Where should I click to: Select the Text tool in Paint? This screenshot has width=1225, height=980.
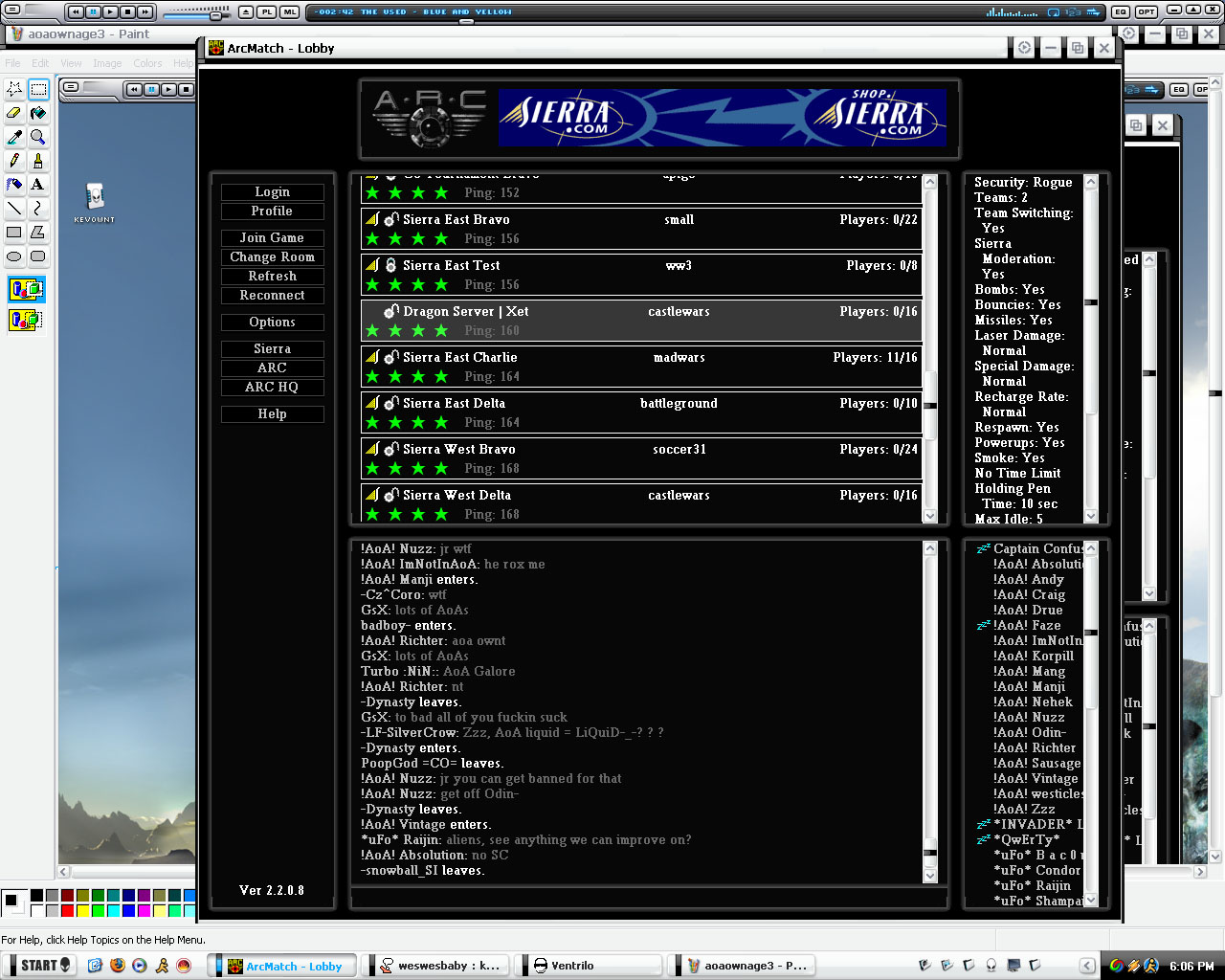(x=38, y=185)
